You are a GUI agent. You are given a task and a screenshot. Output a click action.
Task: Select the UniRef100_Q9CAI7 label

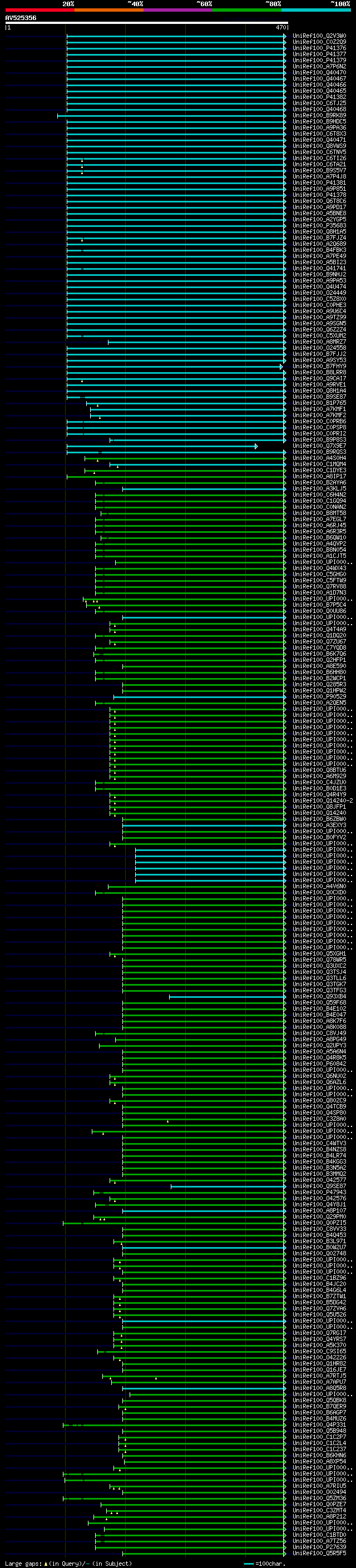click(319, 379)
